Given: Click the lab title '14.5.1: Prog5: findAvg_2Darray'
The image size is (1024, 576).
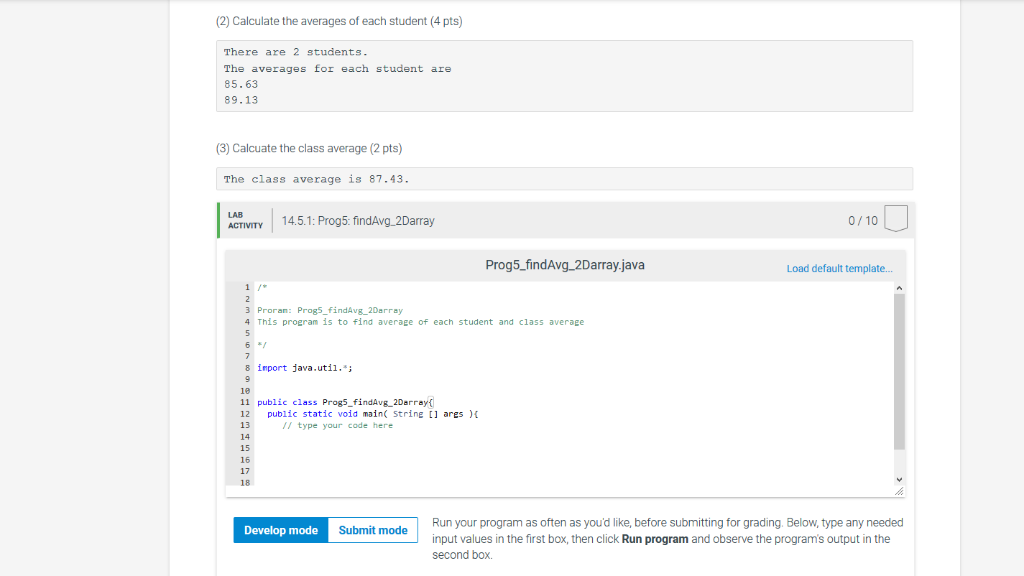Looking at the screenshot, I should click(x=358, y=221).
